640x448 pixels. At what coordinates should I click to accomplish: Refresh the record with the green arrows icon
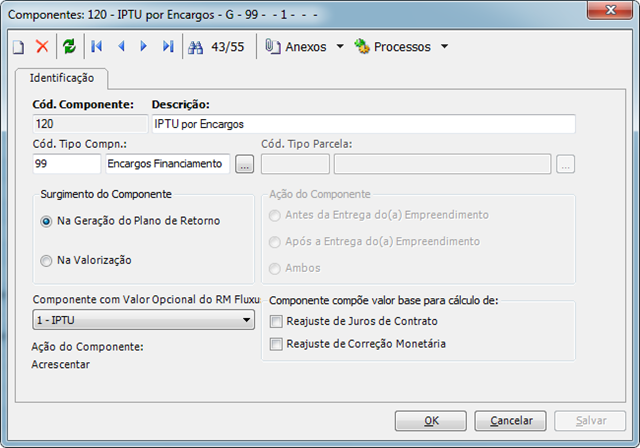[69, 47]
